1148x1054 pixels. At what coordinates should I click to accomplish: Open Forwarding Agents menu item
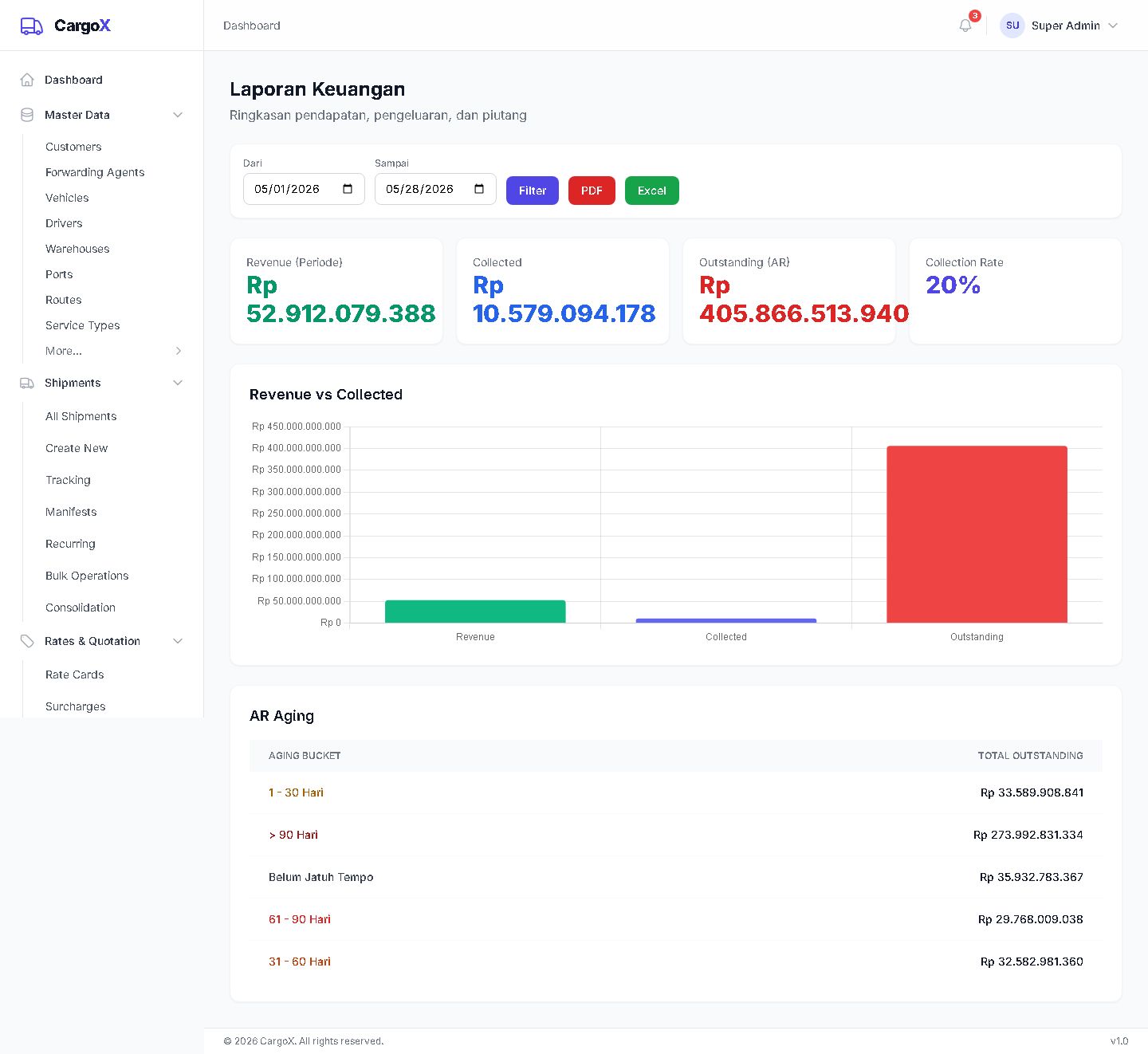[x=95, y=172]
